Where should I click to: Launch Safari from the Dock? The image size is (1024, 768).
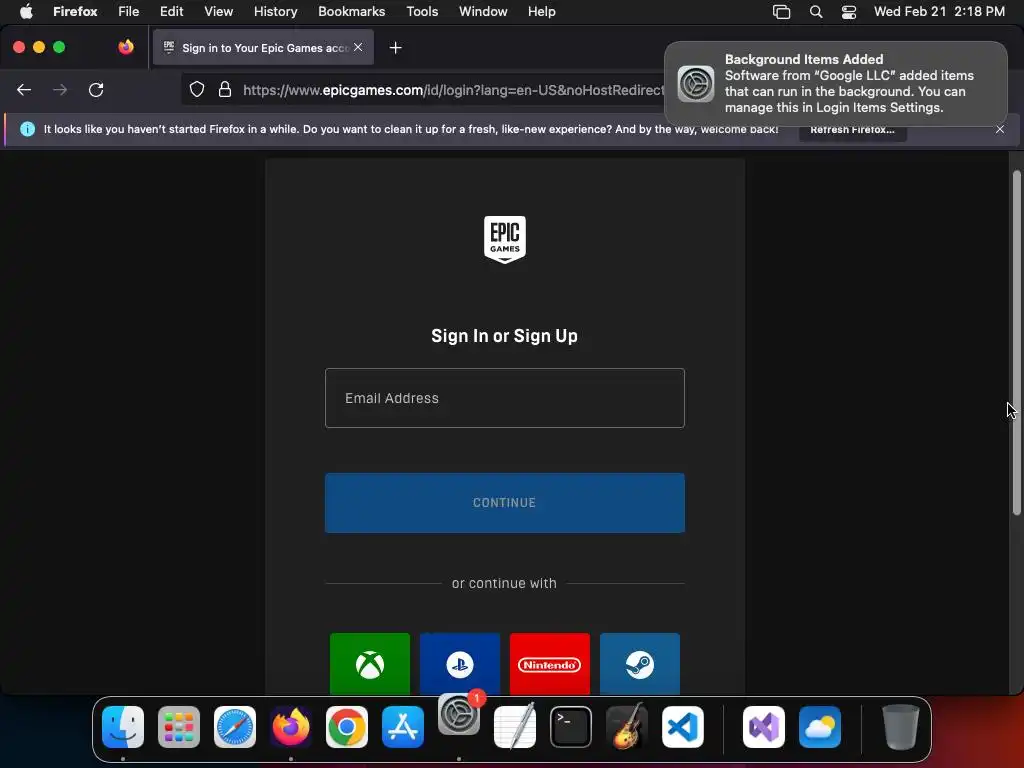(235, 727)
